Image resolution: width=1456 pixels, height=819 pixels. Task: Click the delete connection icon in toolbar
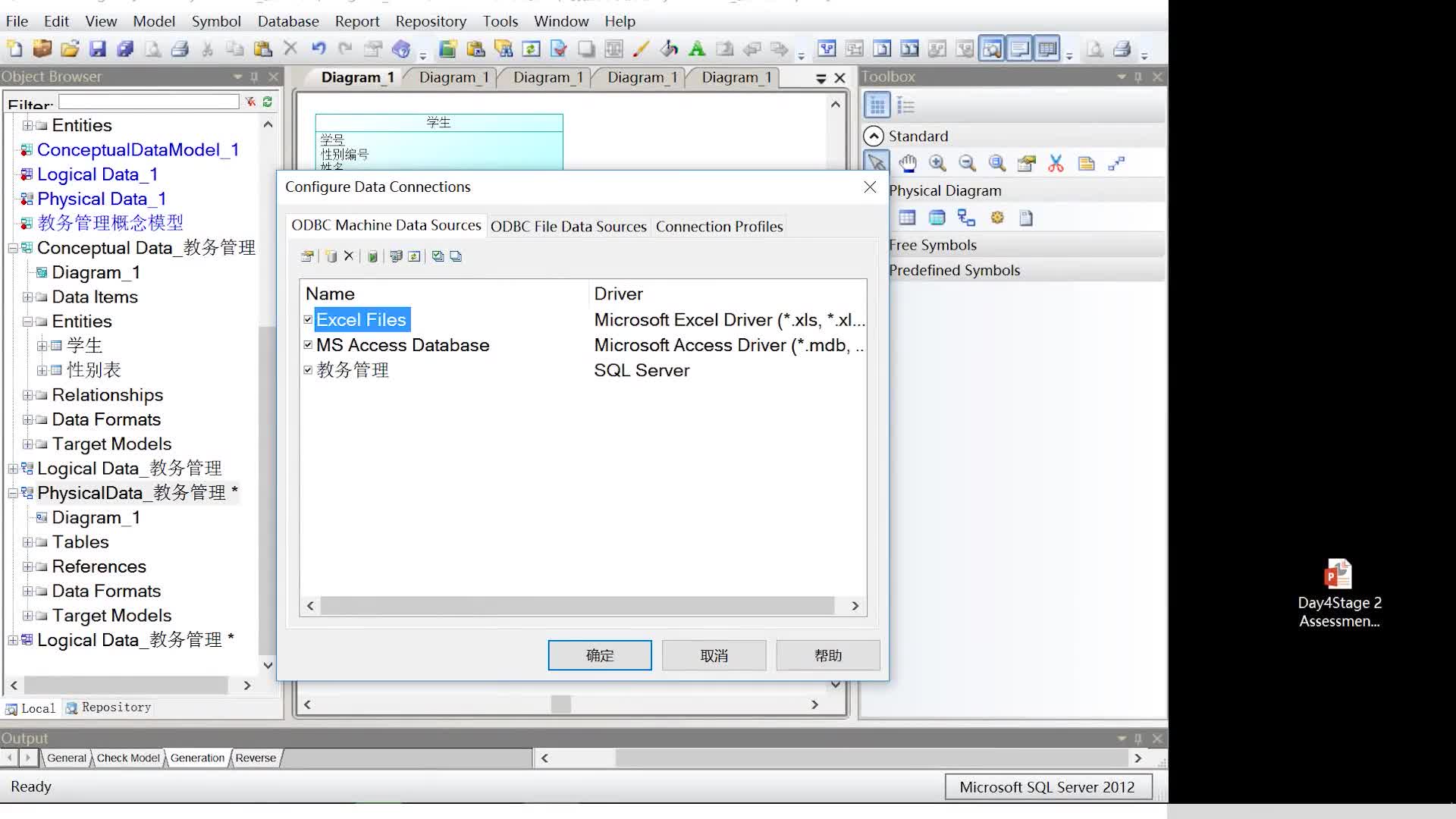(x=349, y=256)
